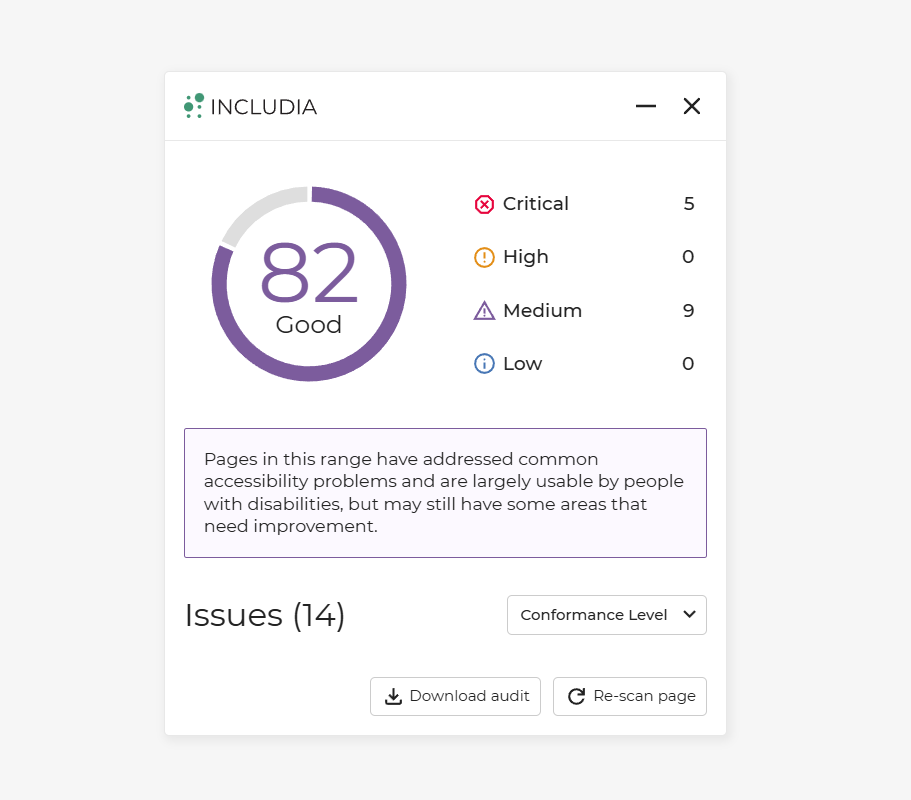The width and height of the screenshot is (911, 800).
Task: Click the Conformance Level chevron arrow
Action: click(689, 614)
